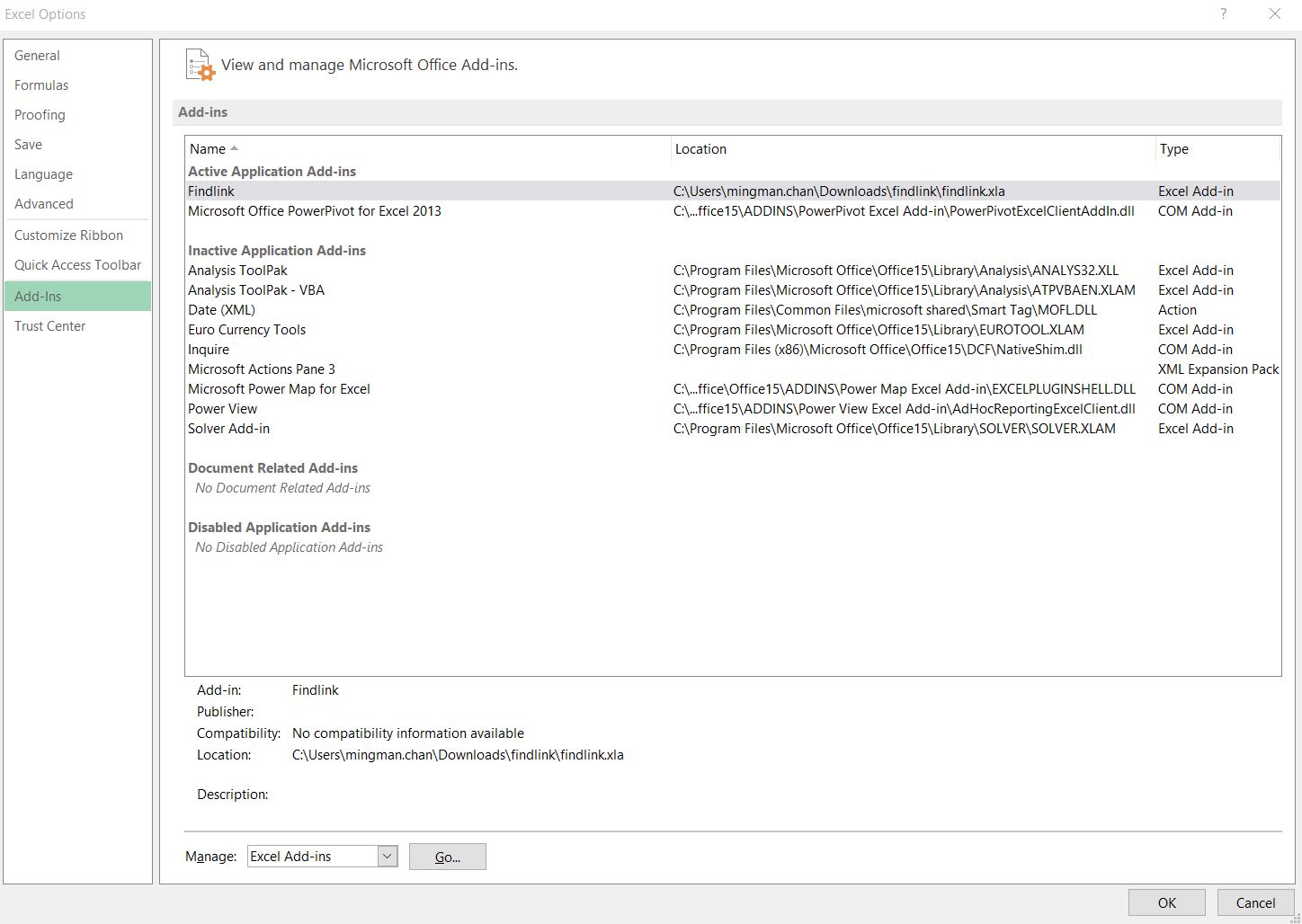Select the Findlink add-in row
1302x924 pixels.
coord(732,191)
